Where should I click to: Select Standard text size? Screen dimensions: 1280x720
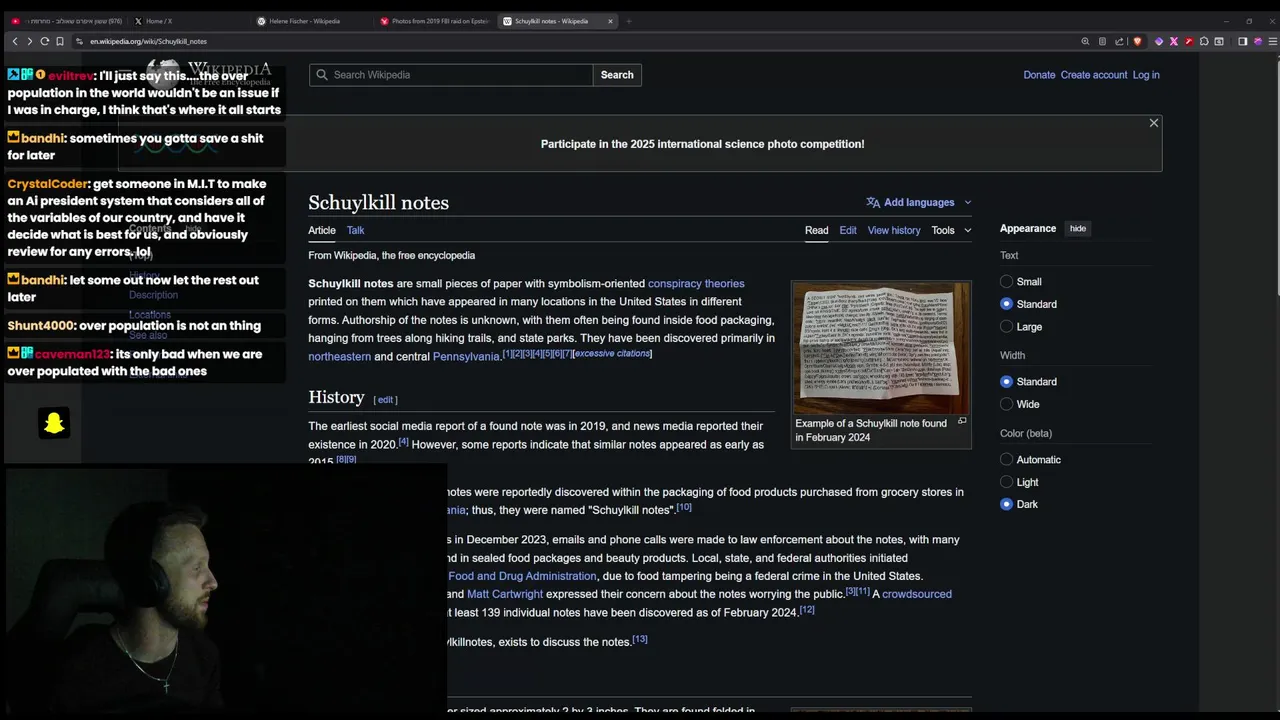coord(1006,304)
